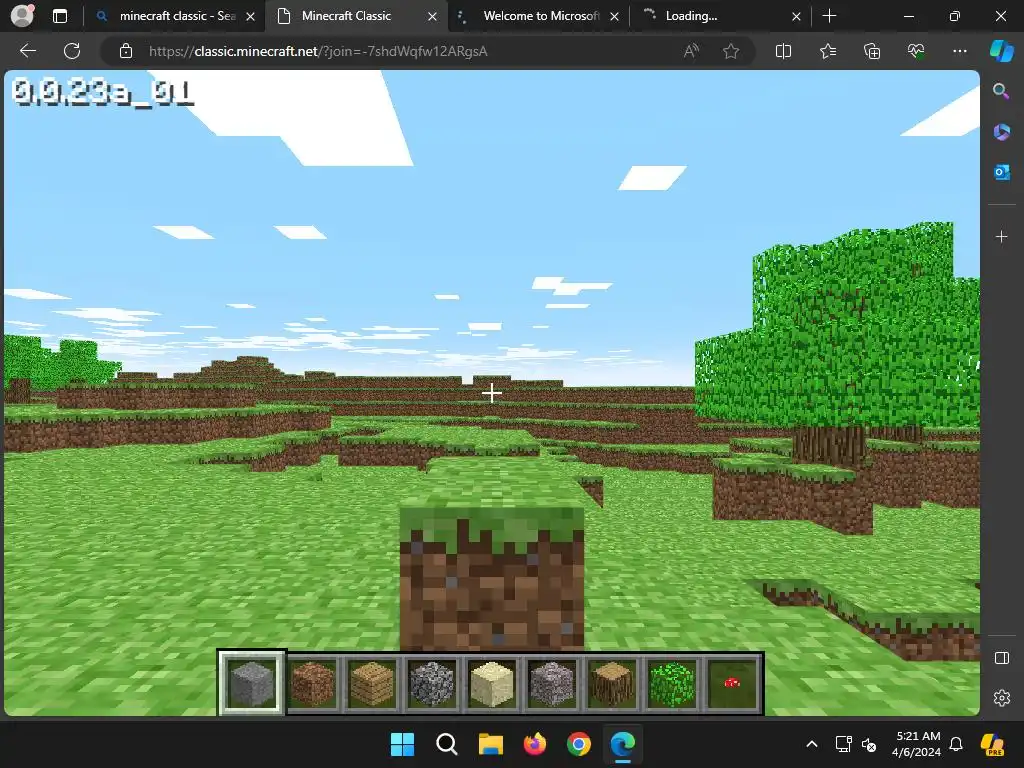1024x768 pixels.
Task: Go back to previous page
Action: tap(28, 51)
